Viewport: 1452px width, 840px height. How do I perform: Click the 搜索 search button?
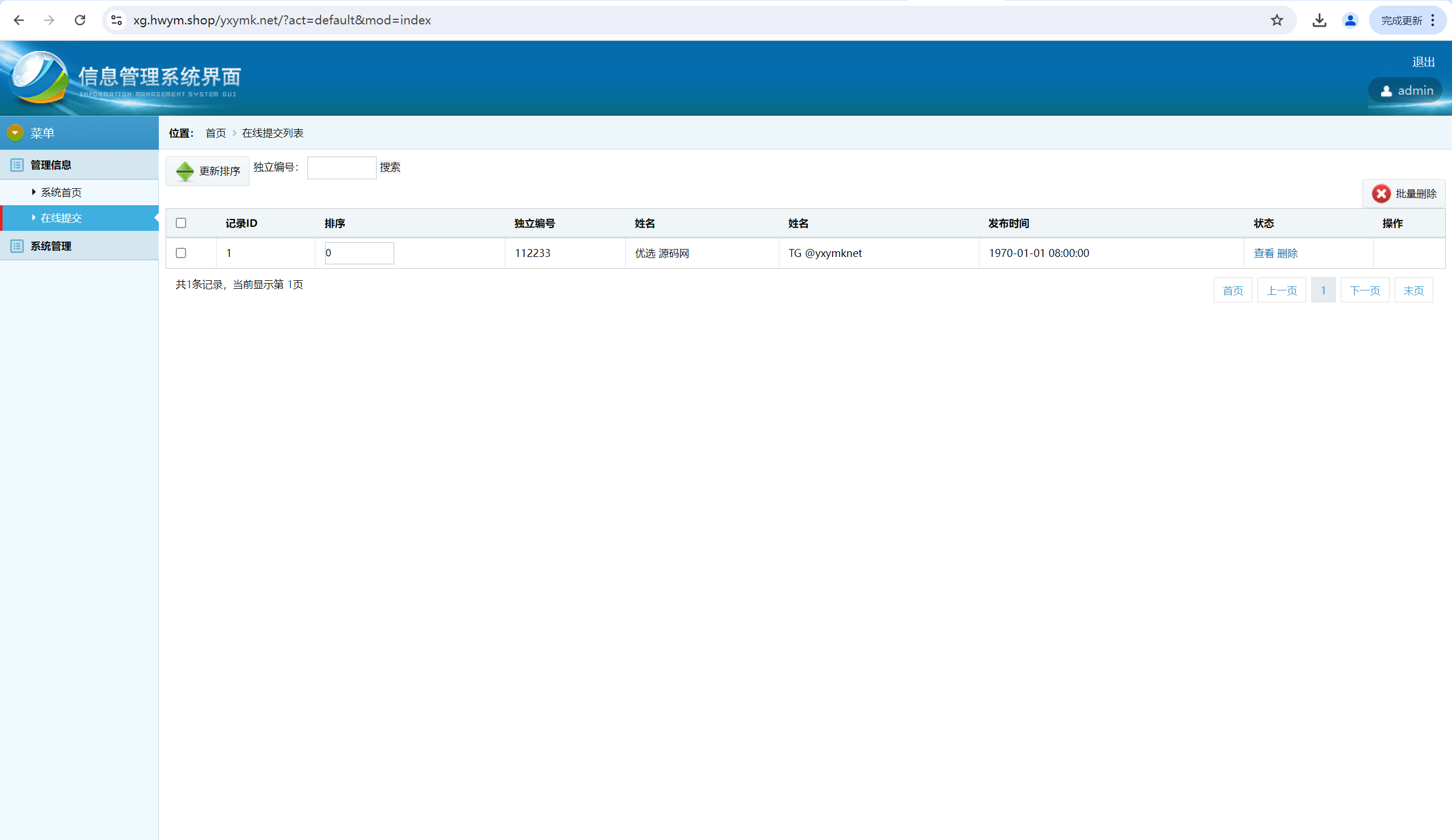(390, 167)
